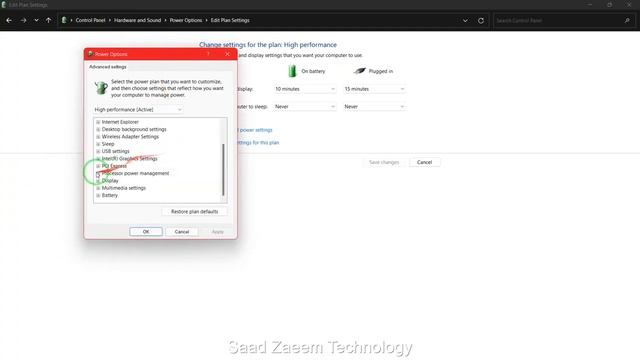Click the Power Options title bar icon

90,54
